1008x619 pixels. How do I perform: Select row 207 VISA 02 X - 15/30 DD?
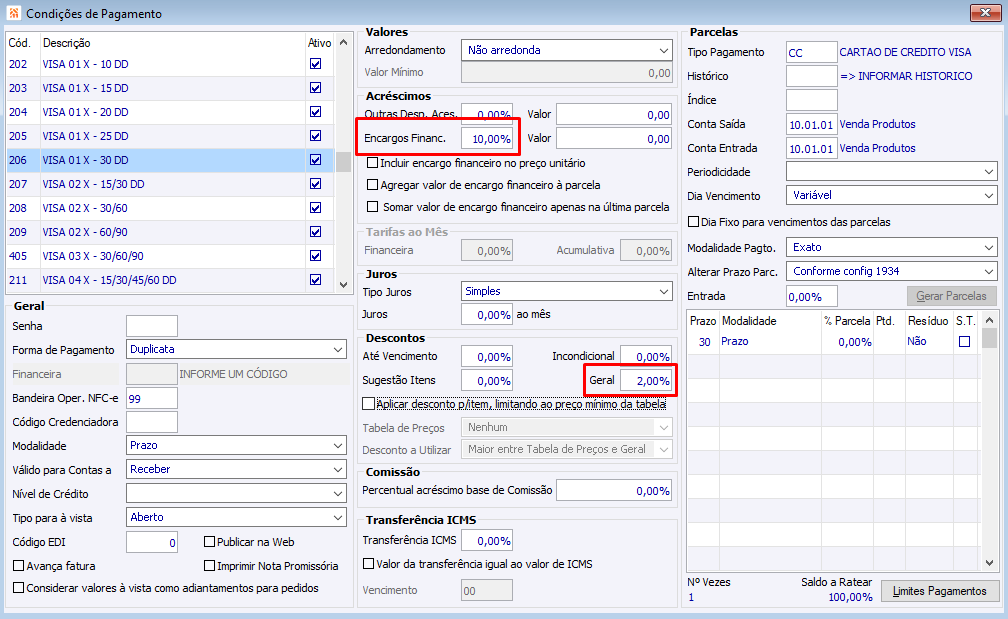point(170,184)
